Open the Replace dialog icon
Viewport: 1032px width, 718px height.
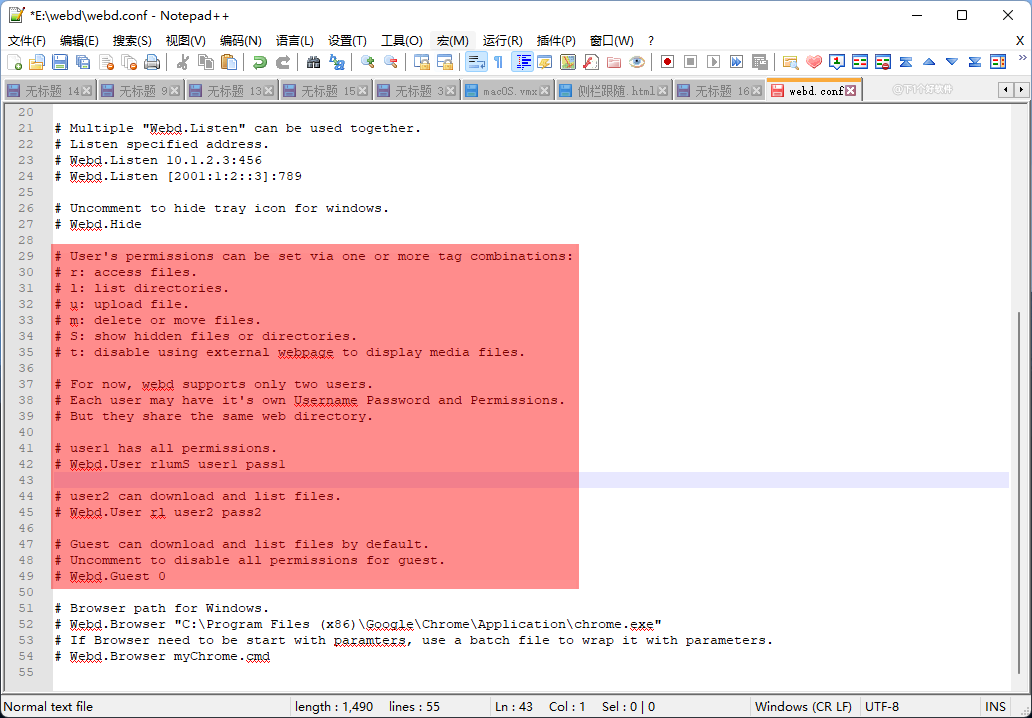pyautogui.click(x=337, y=63)
